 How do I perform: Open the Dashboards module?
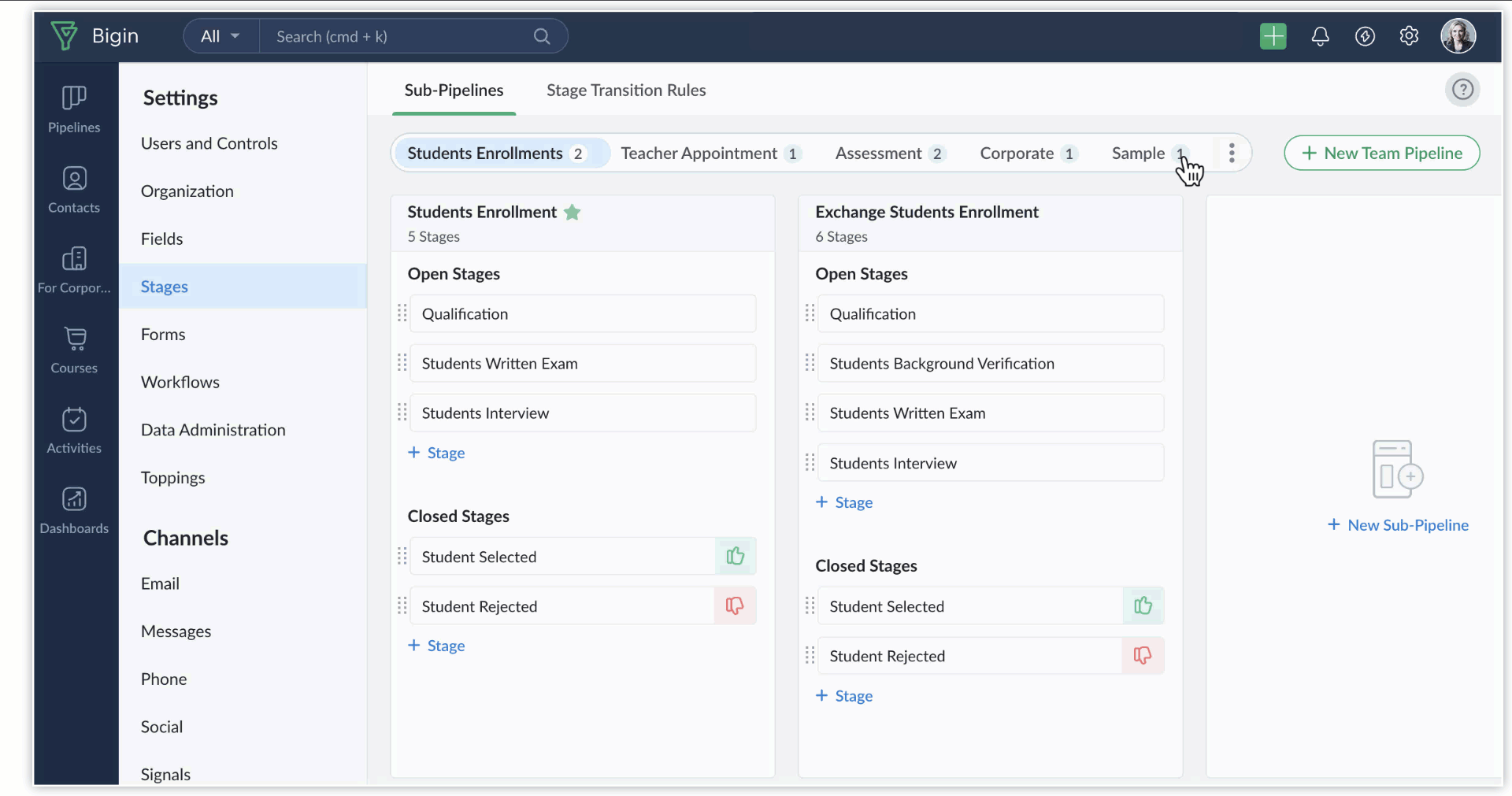tap(74, 511)
